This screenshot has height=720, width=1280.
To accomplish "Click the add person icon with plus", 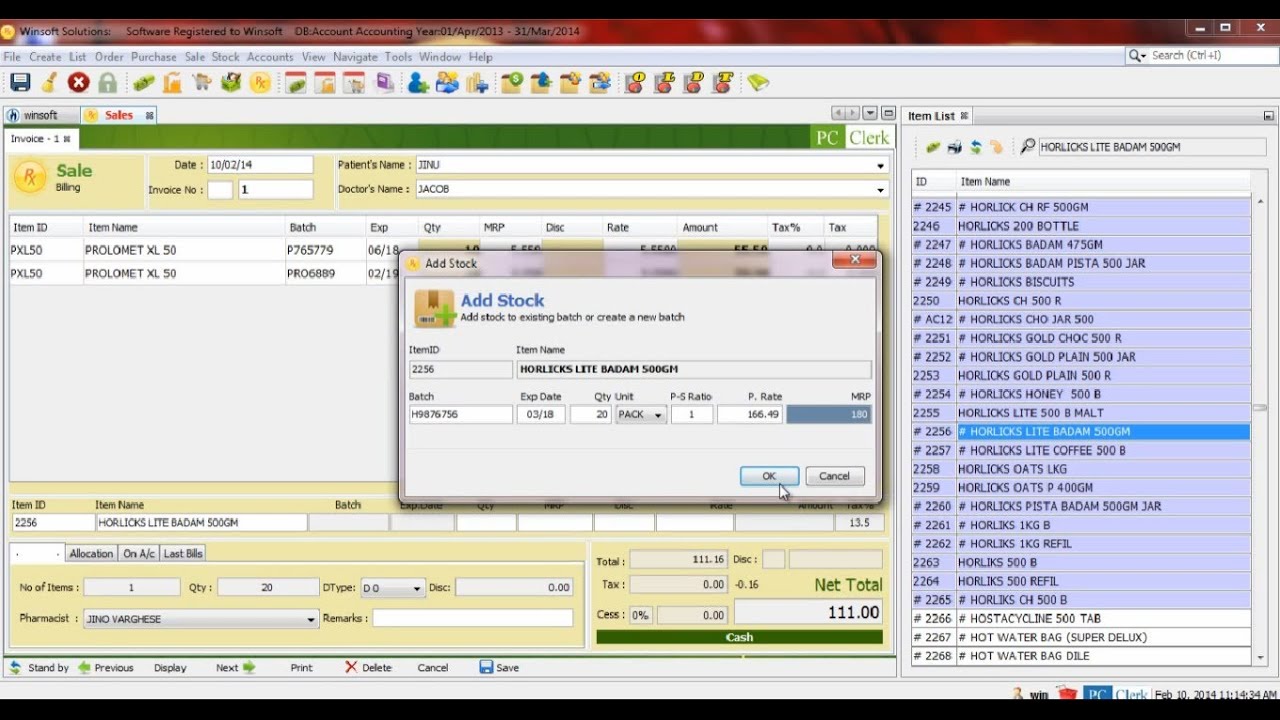I will click(418, 83).
